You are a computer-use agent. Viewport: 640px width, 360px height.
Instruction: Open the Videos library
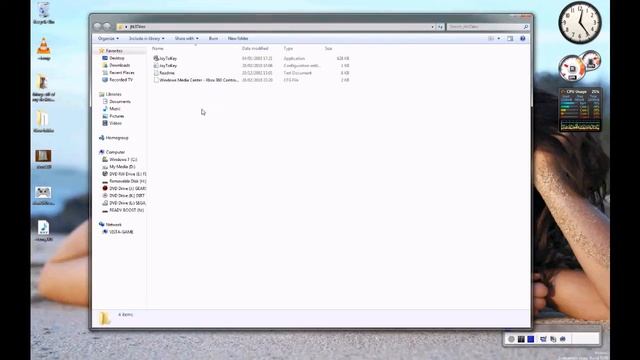(x=115, y=123)
